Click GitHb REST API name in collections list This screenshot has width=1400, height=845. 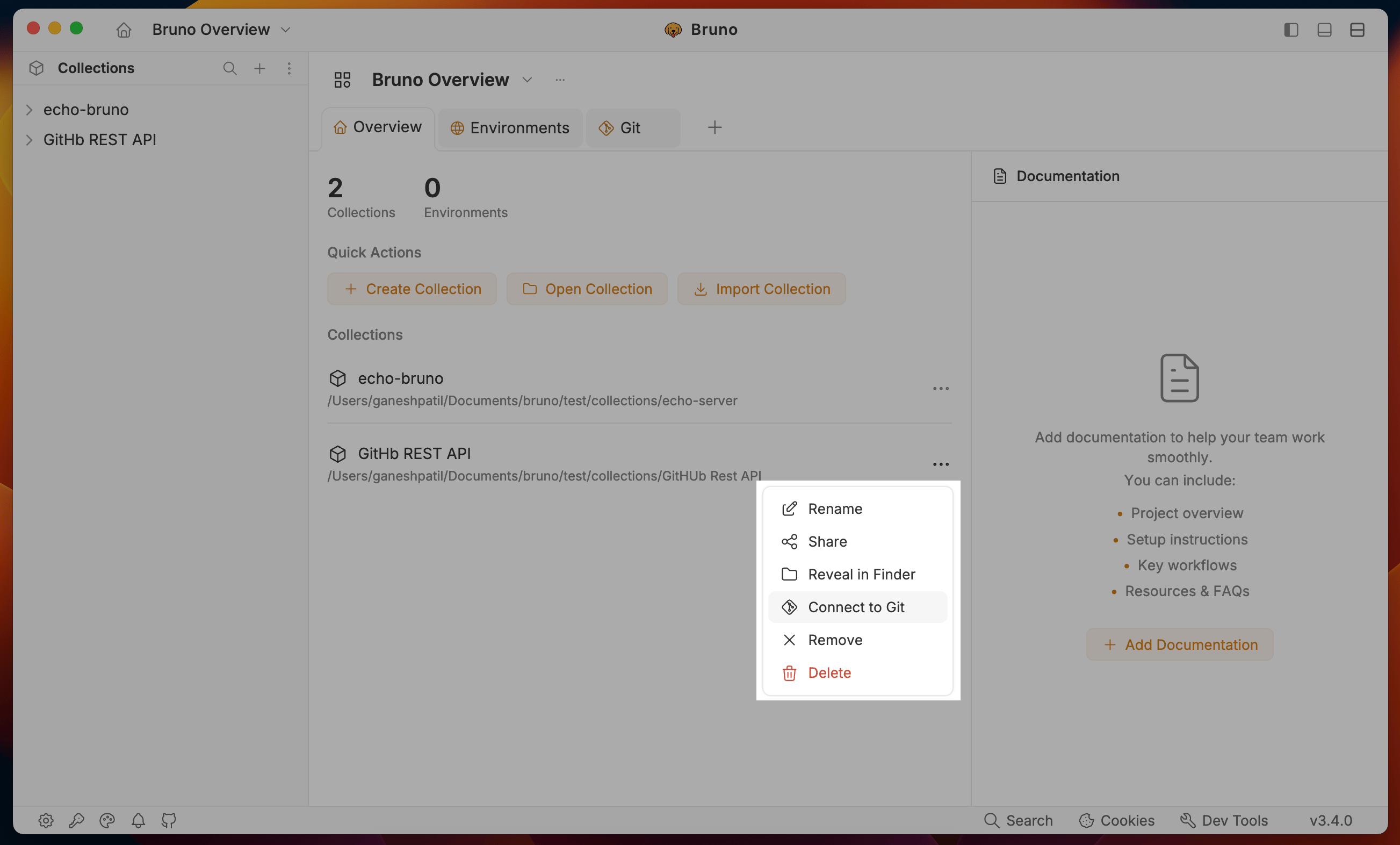tap(414, 454)
